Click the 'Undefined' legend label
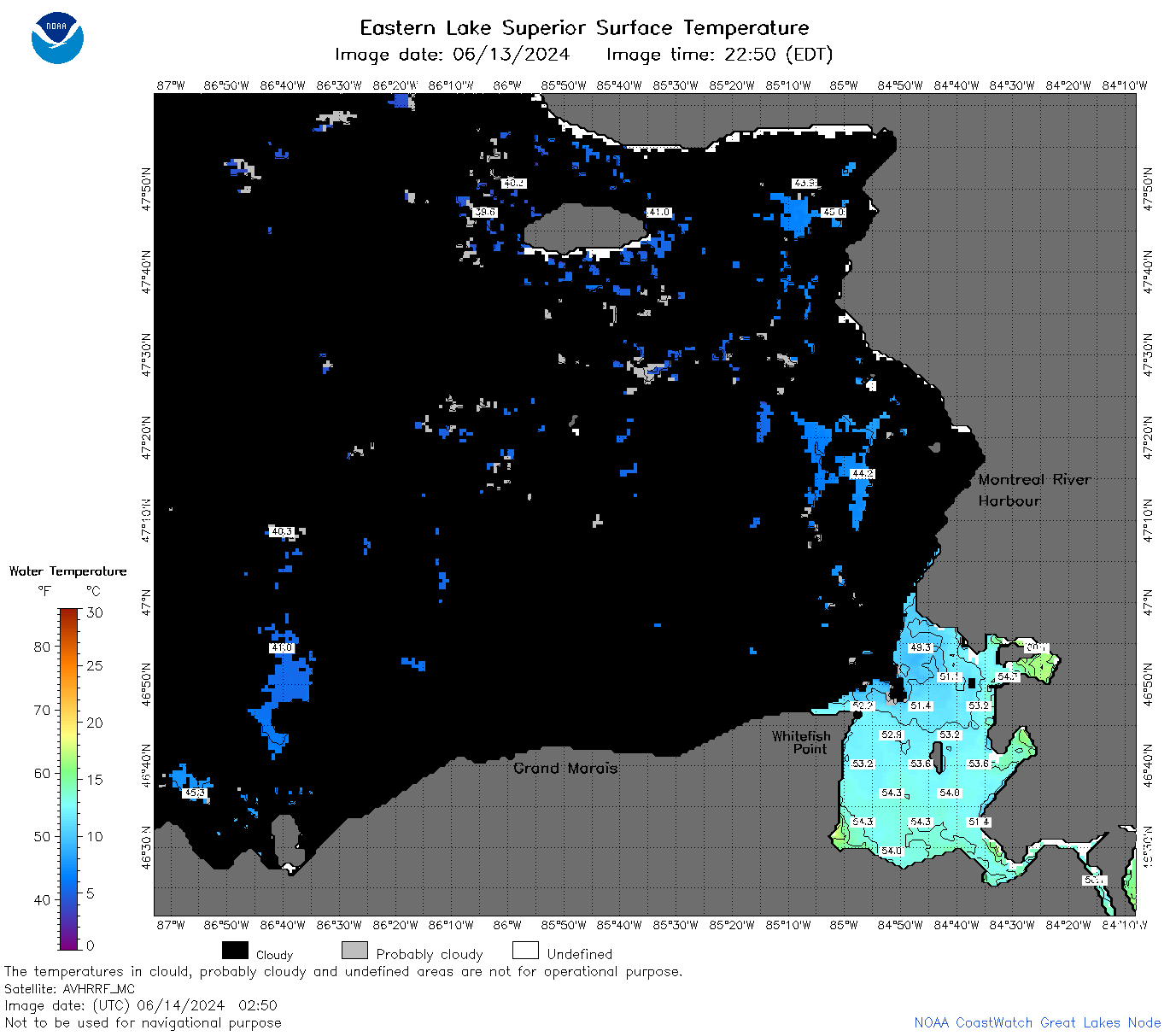The width and height of the screenshot is (1170, 1036). pos(579,954)
